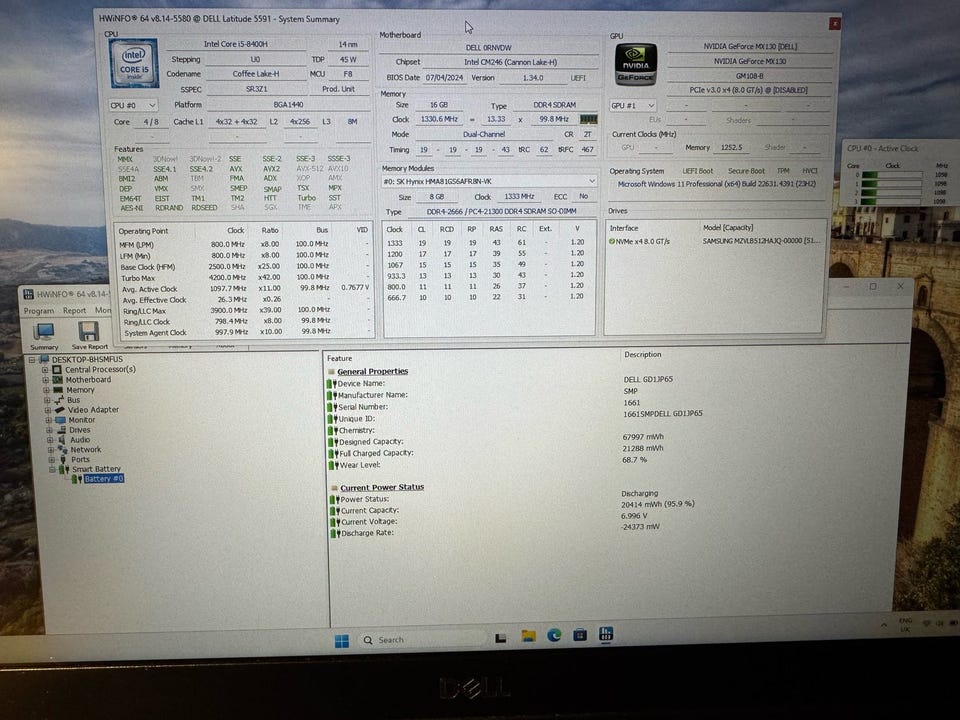
Task: Collapse the DESKTOP-BHSMFUS root node
Action: 32,359
